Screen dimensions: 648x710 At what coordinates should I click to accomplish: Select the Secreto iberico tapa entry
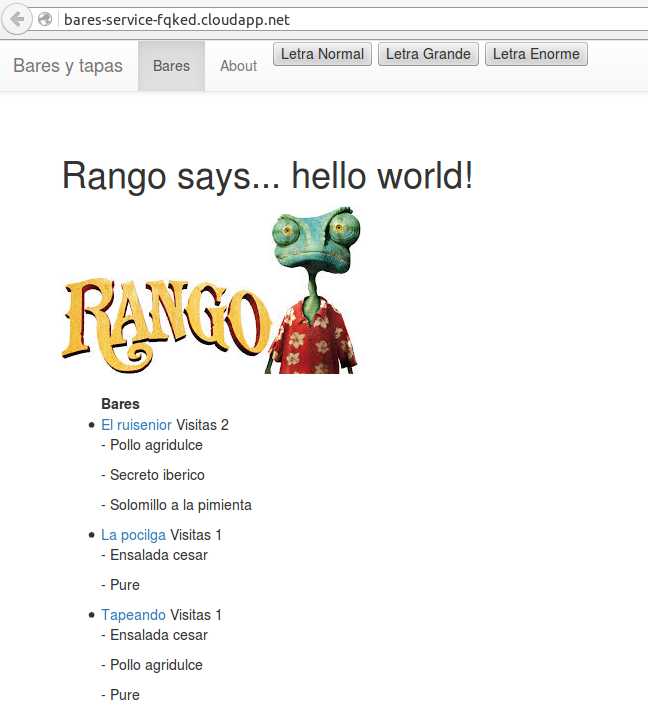tap(157, 475)
